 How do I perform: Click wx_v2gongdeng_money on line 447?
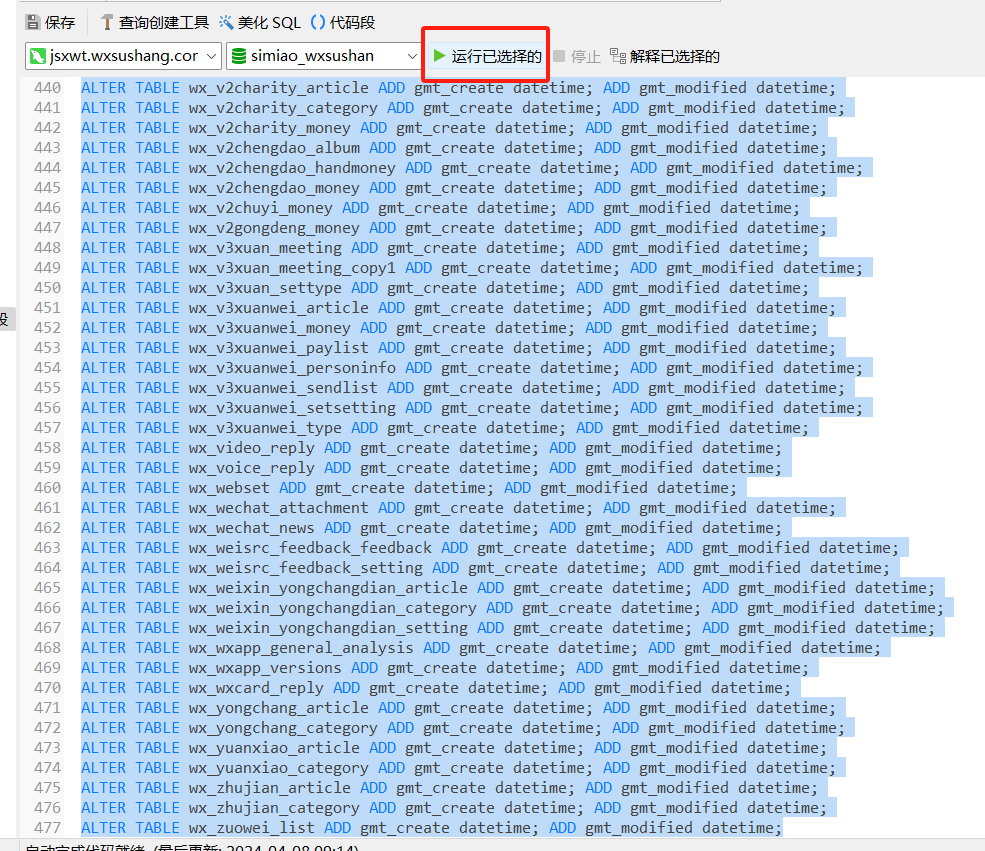[x=275, y=228]
